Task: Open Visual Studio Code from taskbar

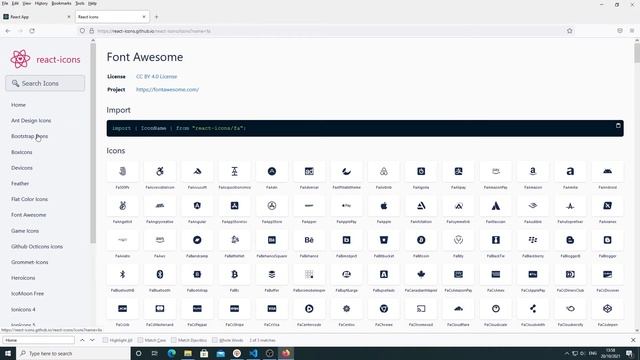Action: 253,353
